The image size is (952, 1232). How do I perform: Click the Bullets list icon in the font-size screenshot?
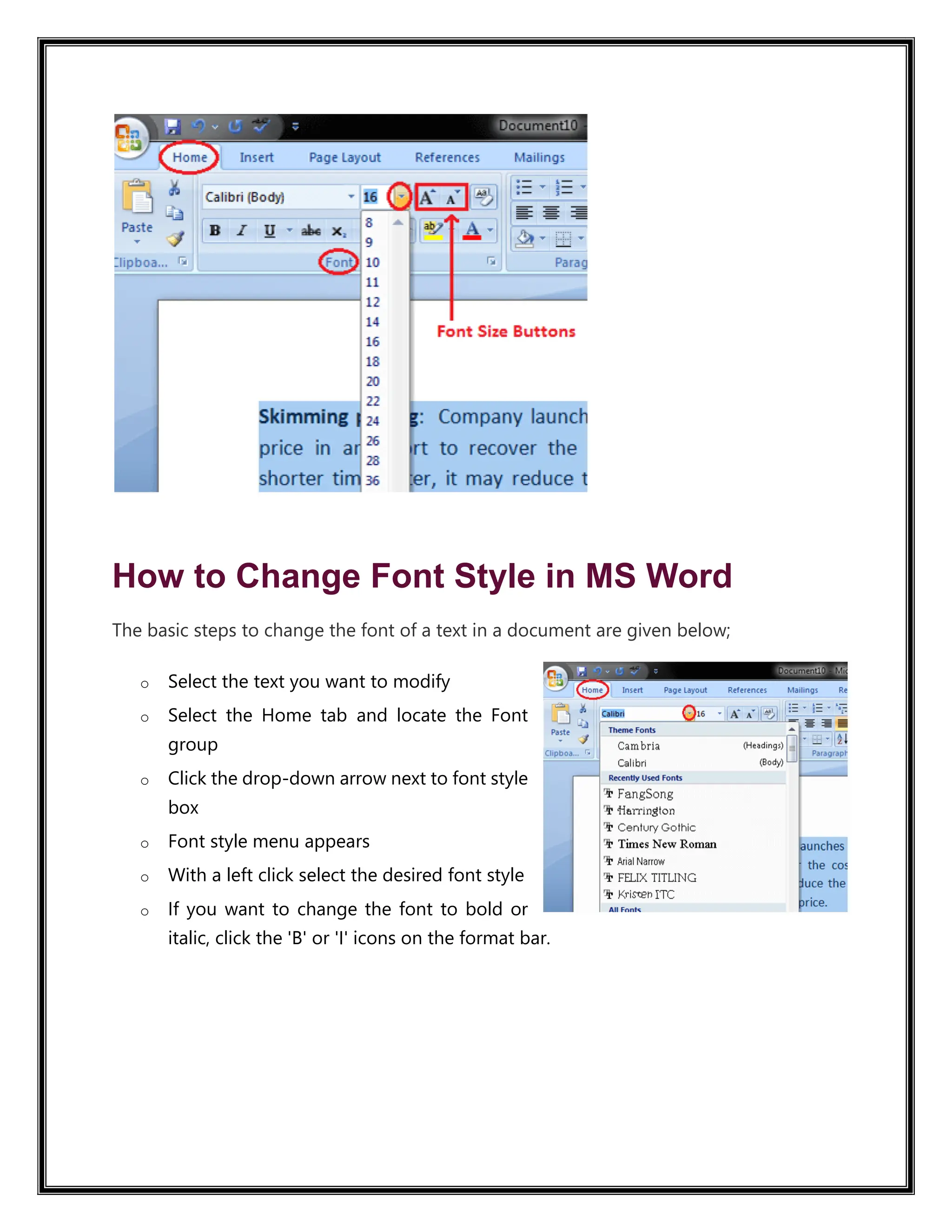(524, 187)
